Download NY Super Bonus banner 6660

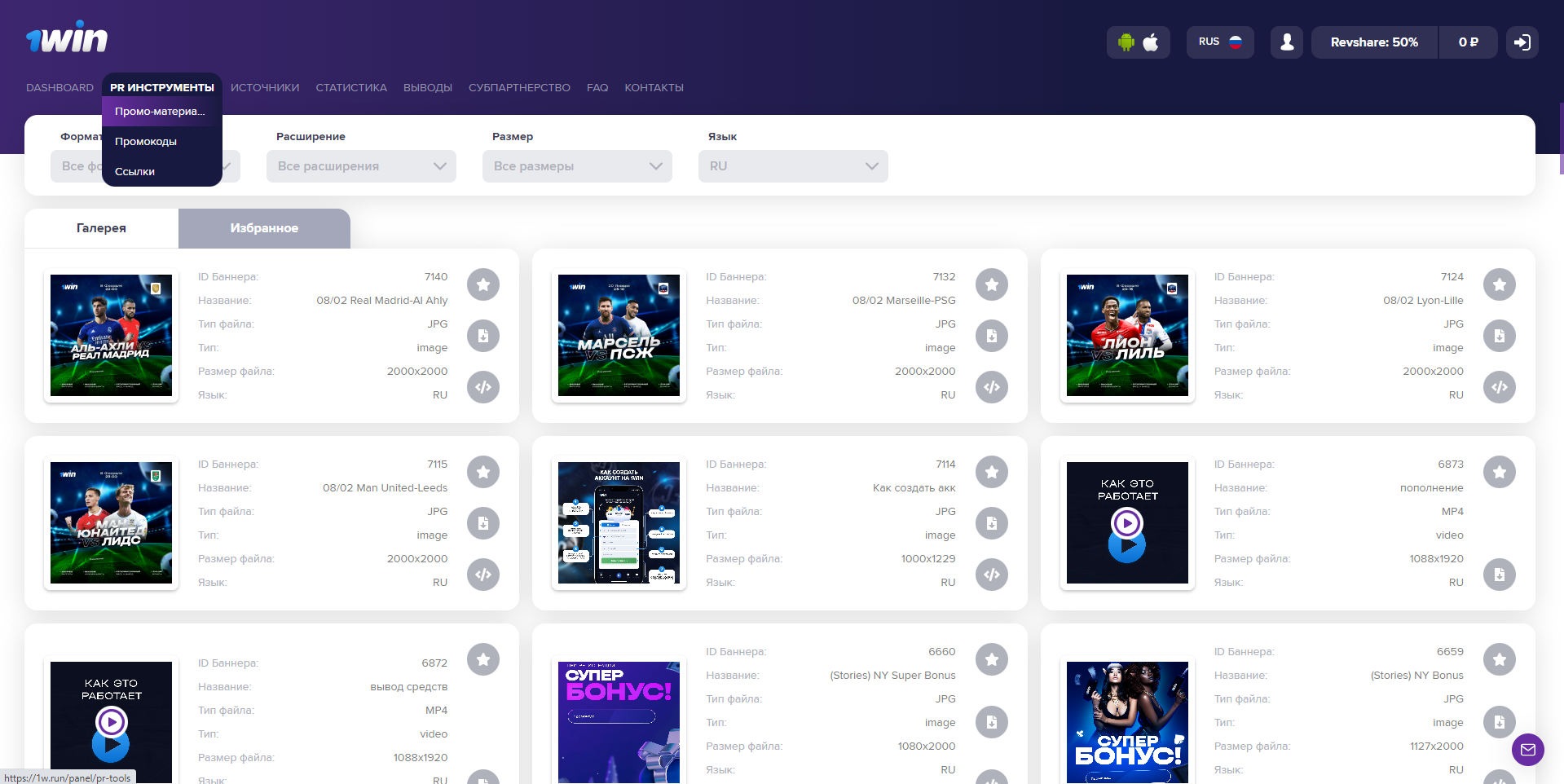pos(992,722)
